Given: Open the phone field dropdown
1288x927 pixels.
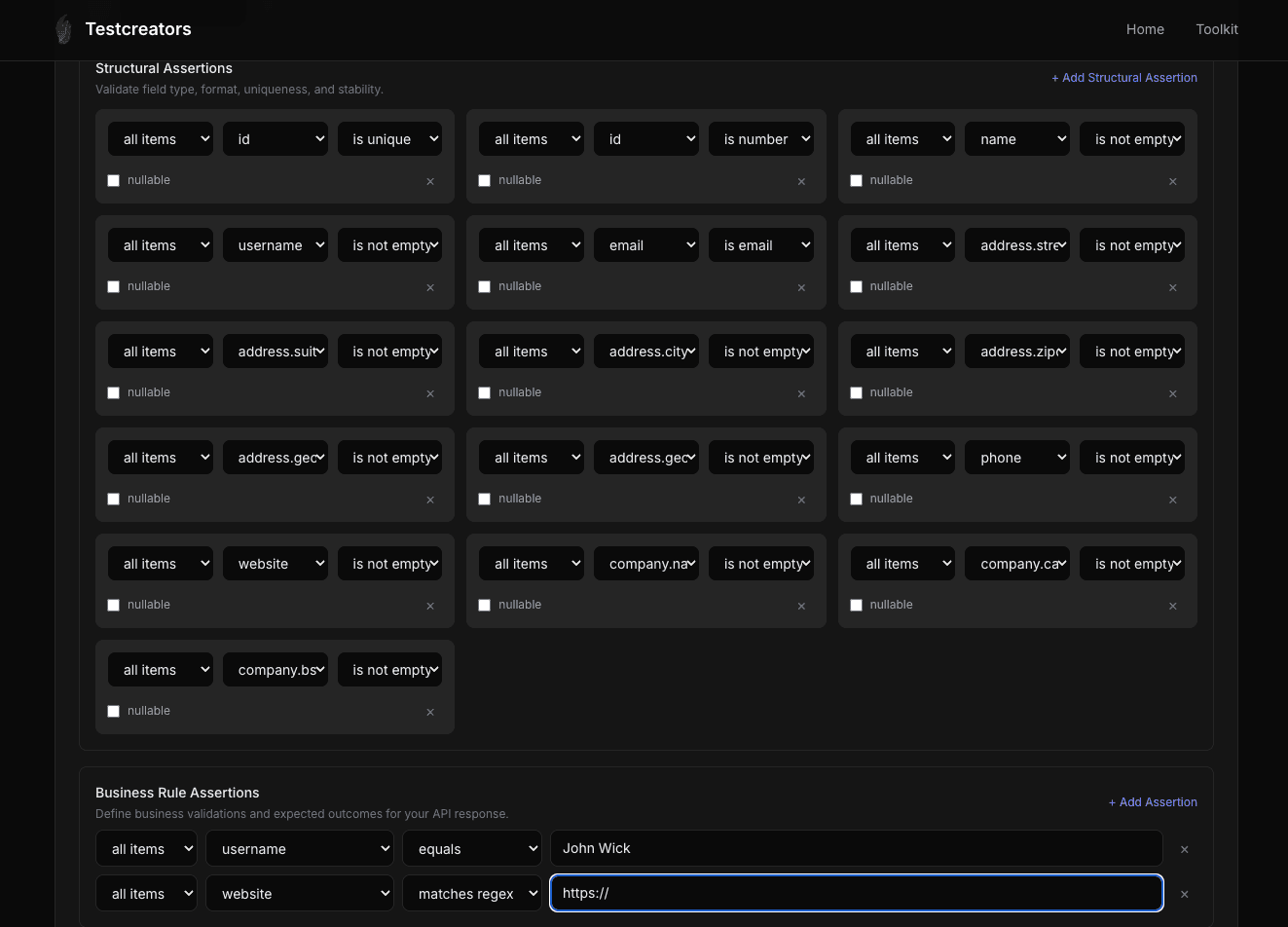Looking at the screenshot, I should (1017, 458).
